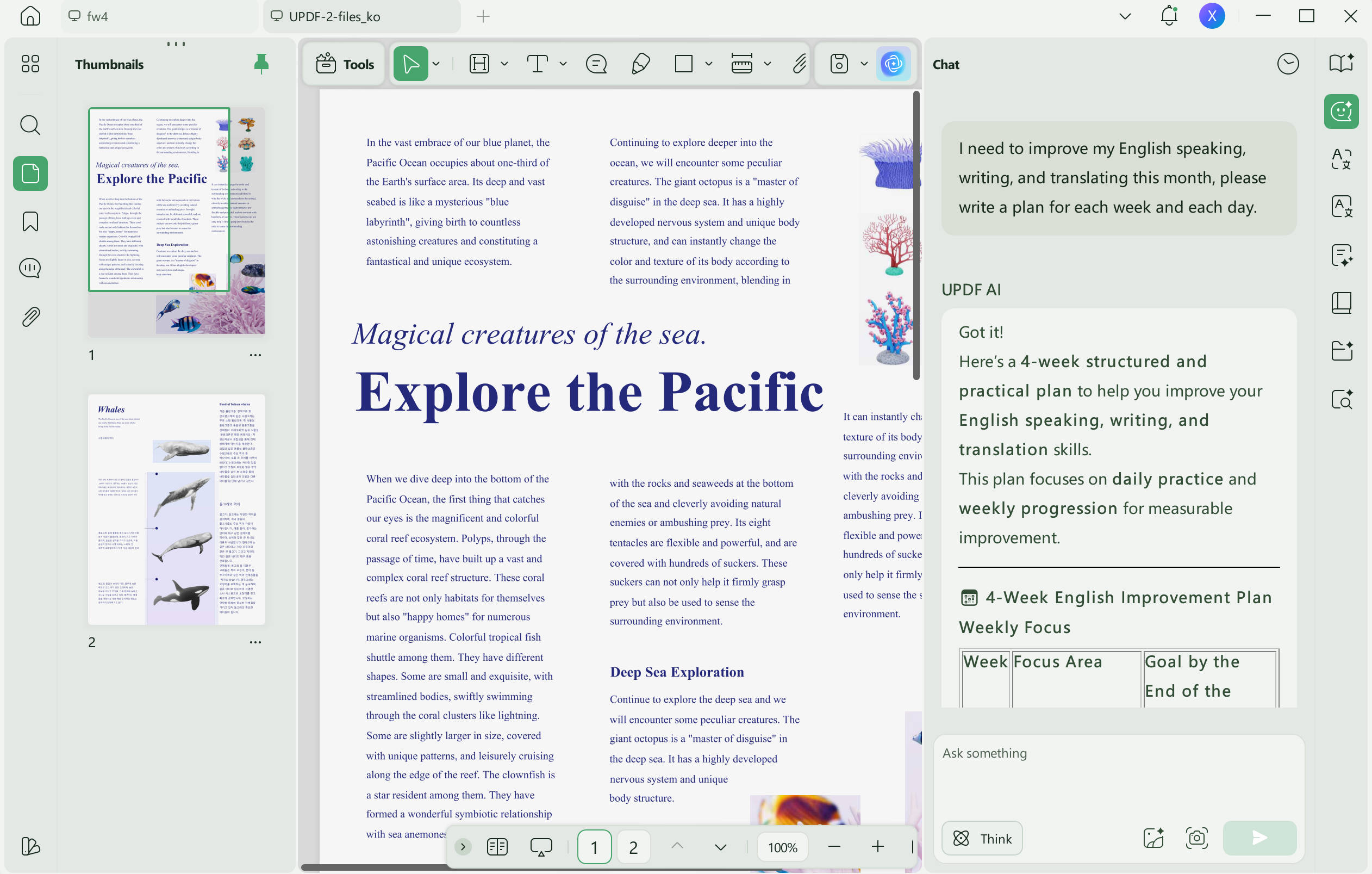Open more options for thumbnail page 1
This screenshot has height=874, width=1372.
tap(255, 355)
